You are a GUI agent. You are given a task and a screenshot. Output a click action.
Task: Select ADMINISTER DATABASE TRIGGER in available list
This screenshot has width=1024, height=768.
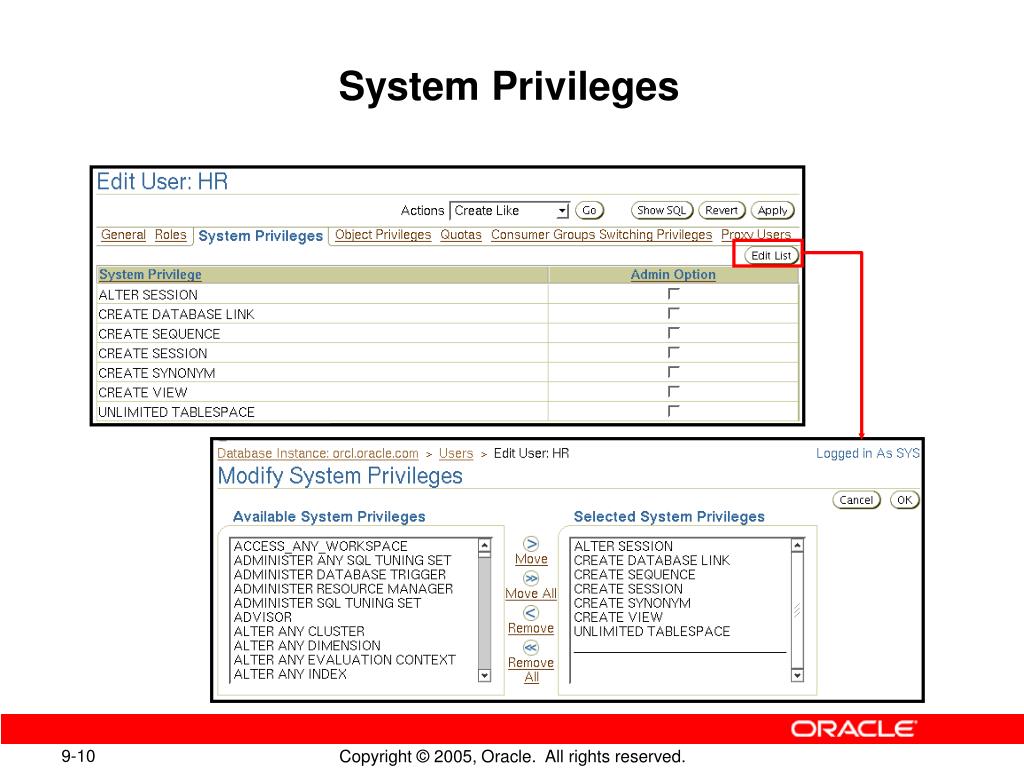click(340, 575)
